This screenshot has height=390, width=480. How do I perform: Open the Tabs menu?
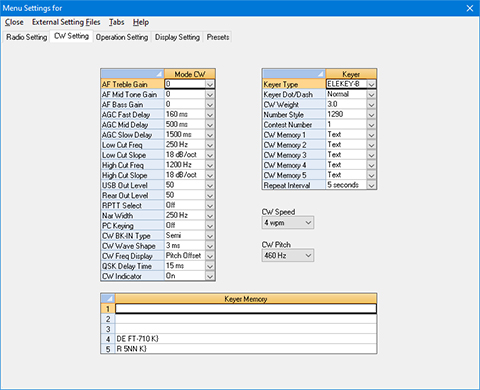[117, 22]
